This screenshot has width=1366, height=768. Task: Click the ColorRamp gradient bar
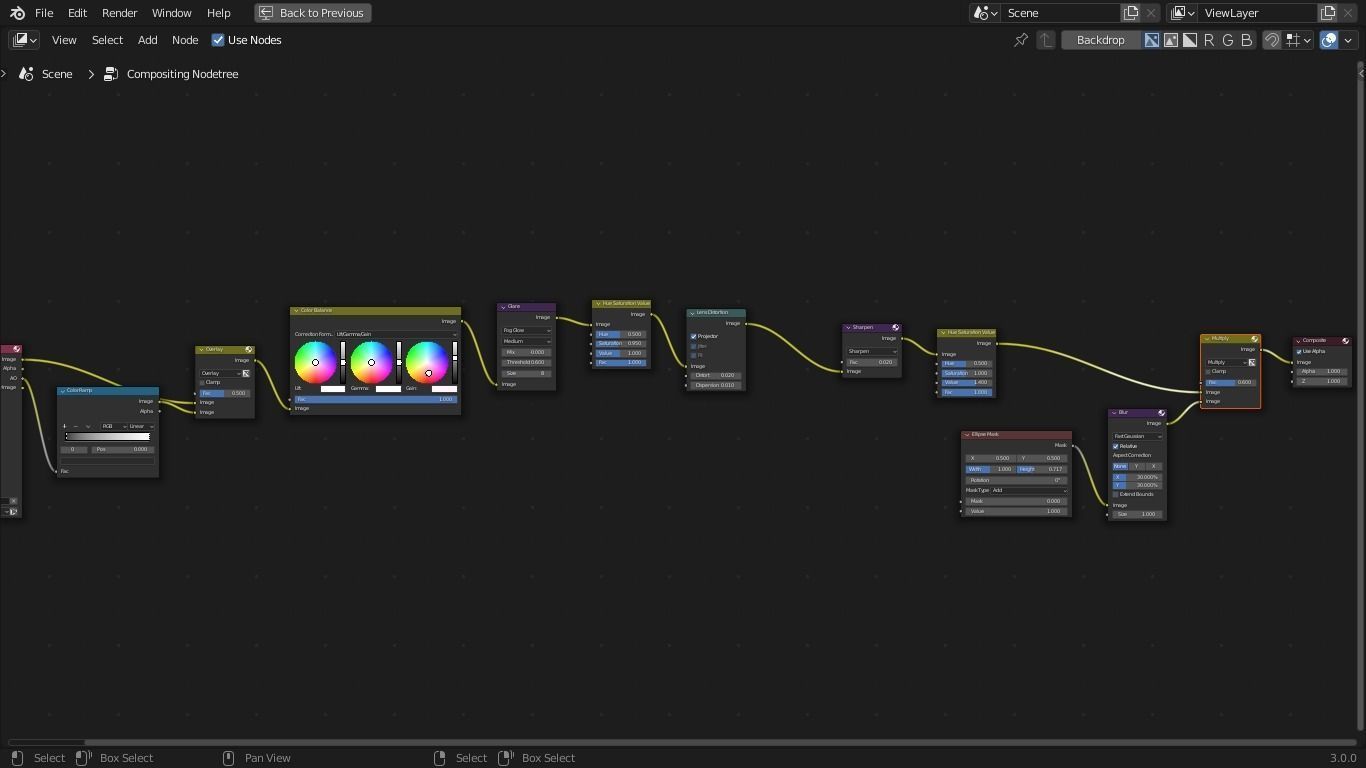[108, 436]
